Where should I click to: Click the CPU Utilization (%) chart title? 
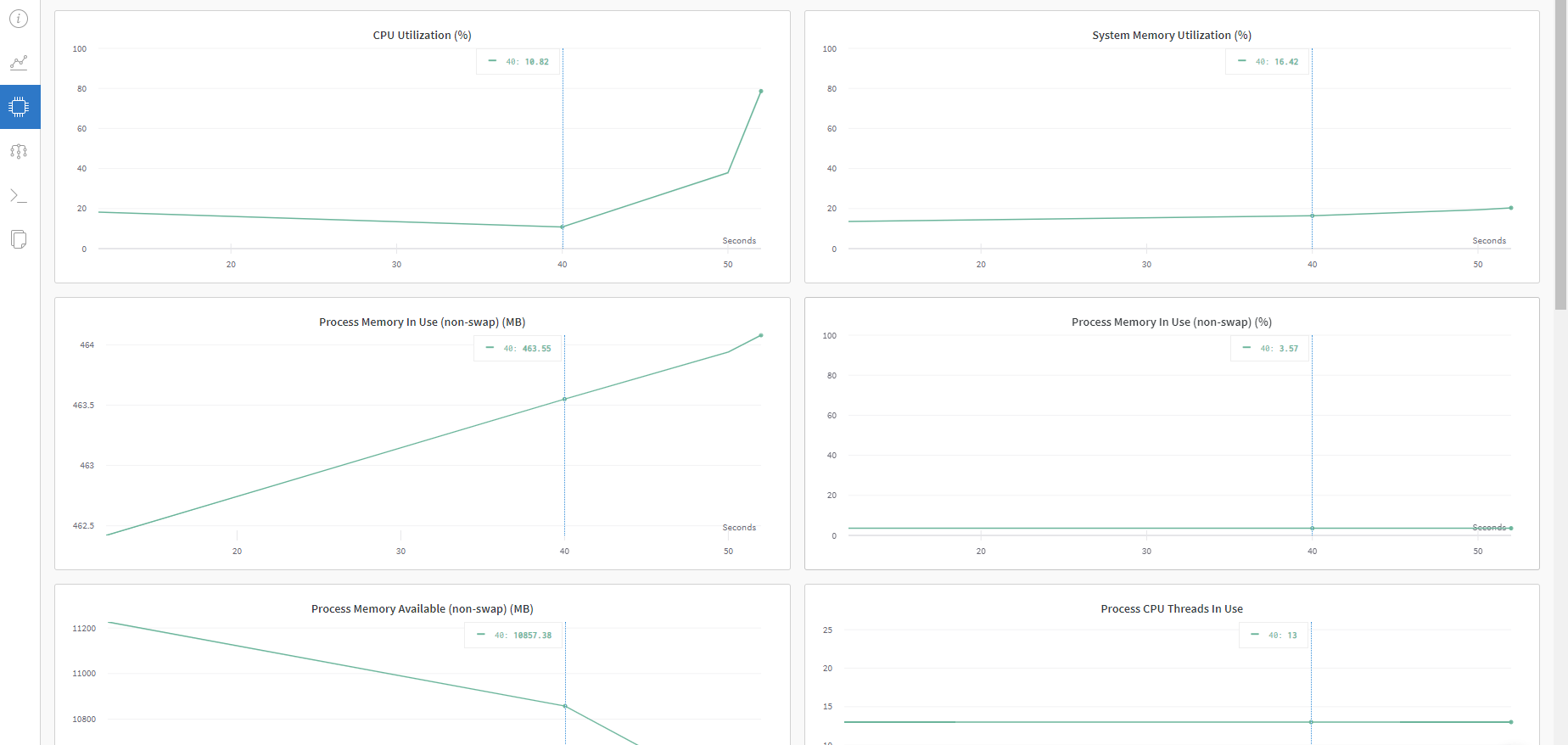[423, 35]
